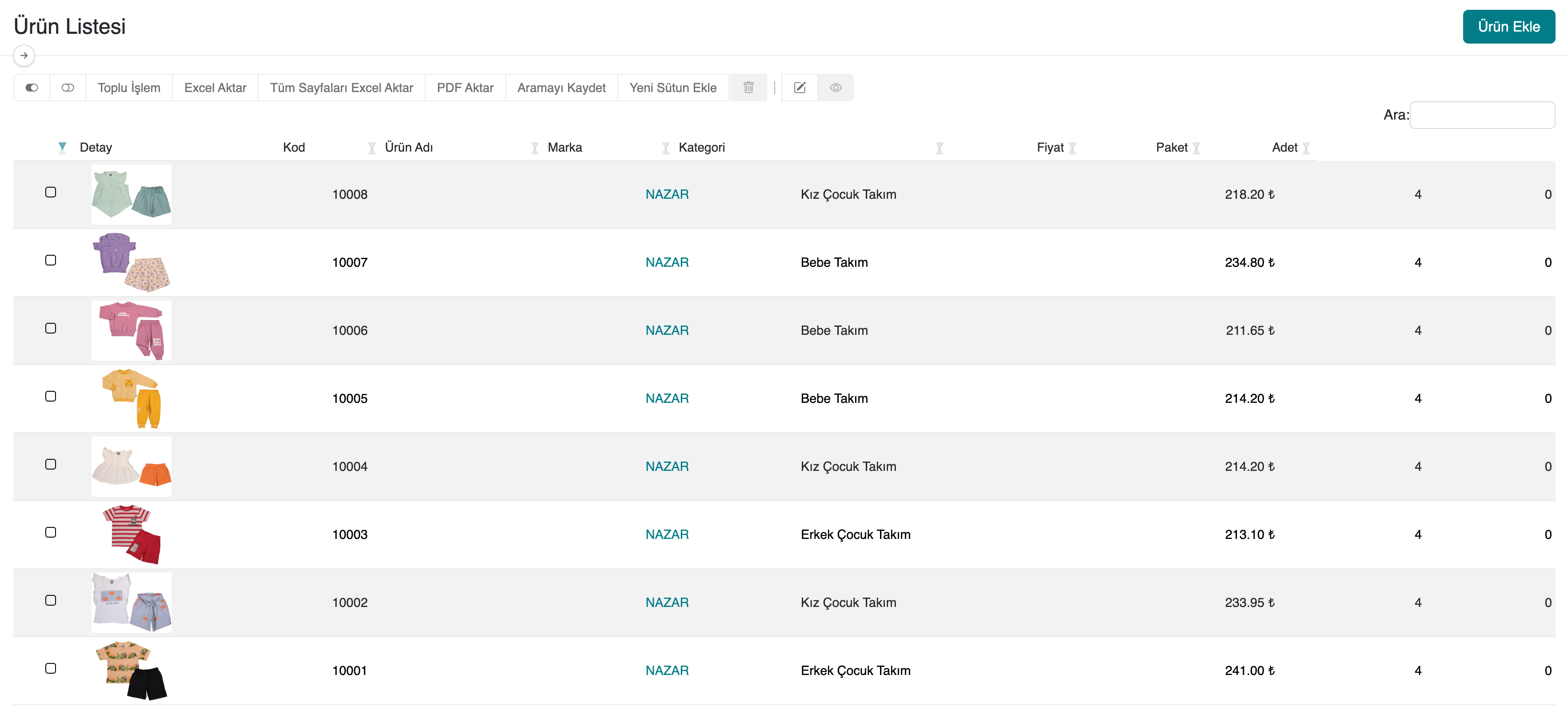Click the trash delete icon in toolbar
This screenshot has width=1568, height=715.
coord(748,88)
